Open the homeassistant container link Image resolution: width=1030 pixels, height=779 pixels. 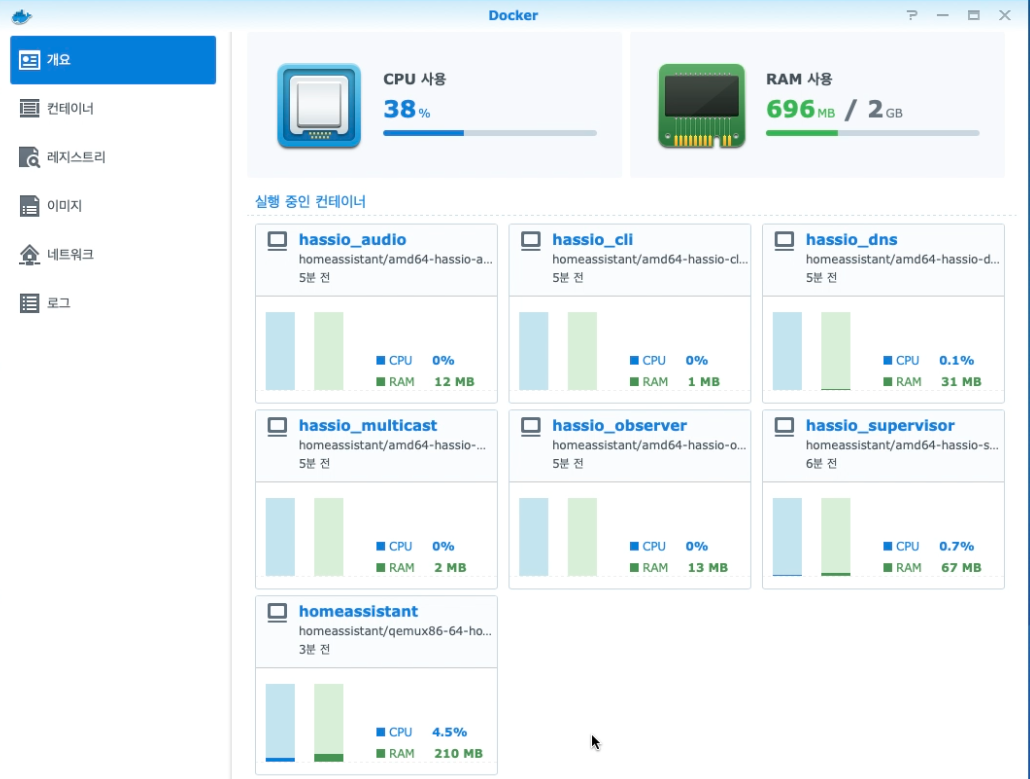pos(358,612)
